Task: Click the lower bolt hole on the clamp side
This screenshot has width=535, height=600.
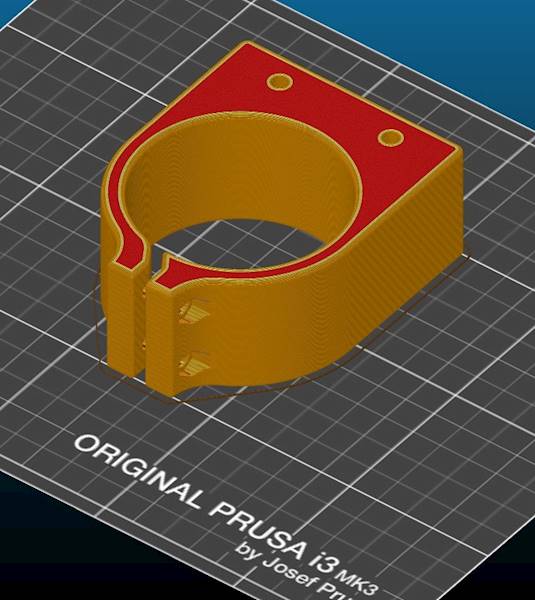Action: tap(194, 364)
